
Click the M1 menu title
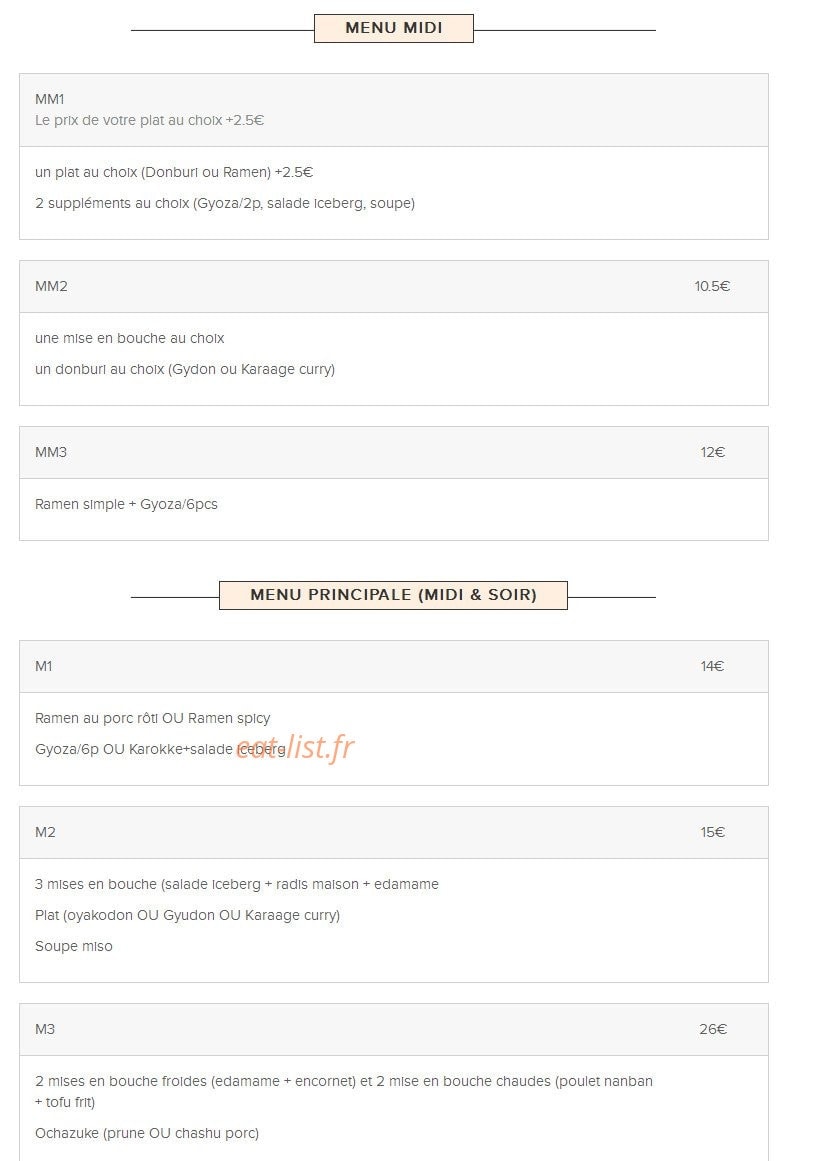[44, 666]
